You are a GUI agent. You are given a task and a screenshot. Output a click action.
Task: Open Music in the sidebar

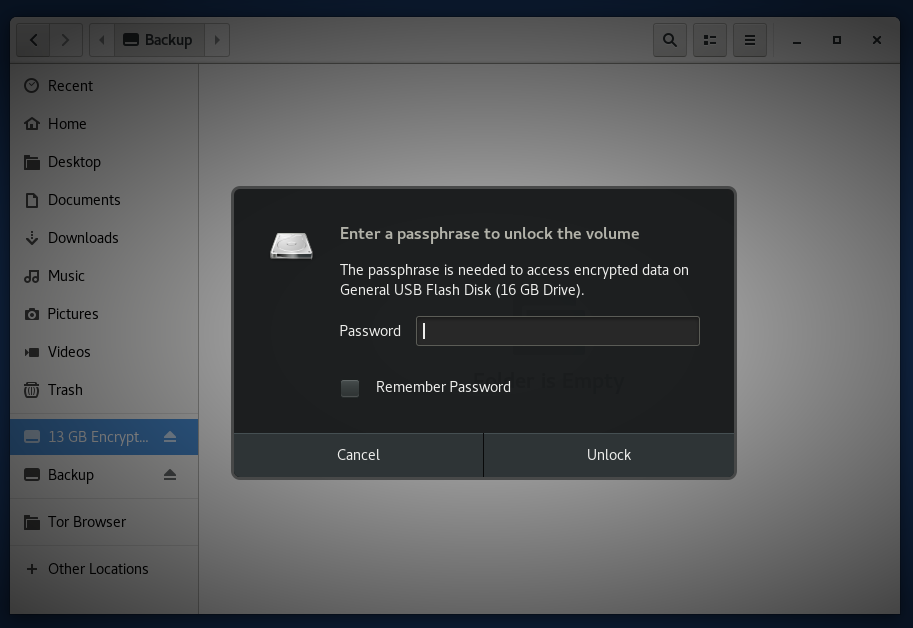click(104, 276)
